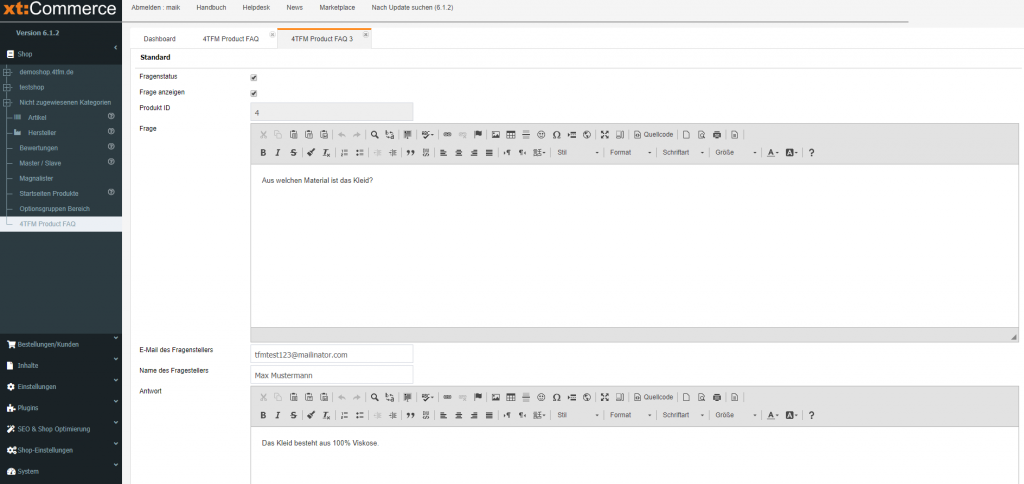Screen dimensions: 1024x484
Task: Open the Schriftart dropdown in Antwort editor
Action: tap(683, 415)
